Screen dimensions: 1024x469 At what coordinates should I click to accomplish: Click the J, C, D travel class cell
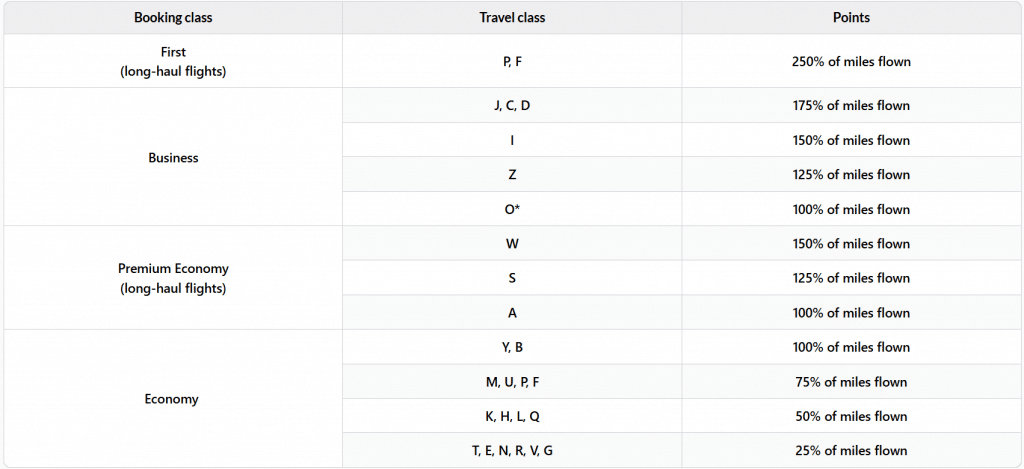point(512,105)
